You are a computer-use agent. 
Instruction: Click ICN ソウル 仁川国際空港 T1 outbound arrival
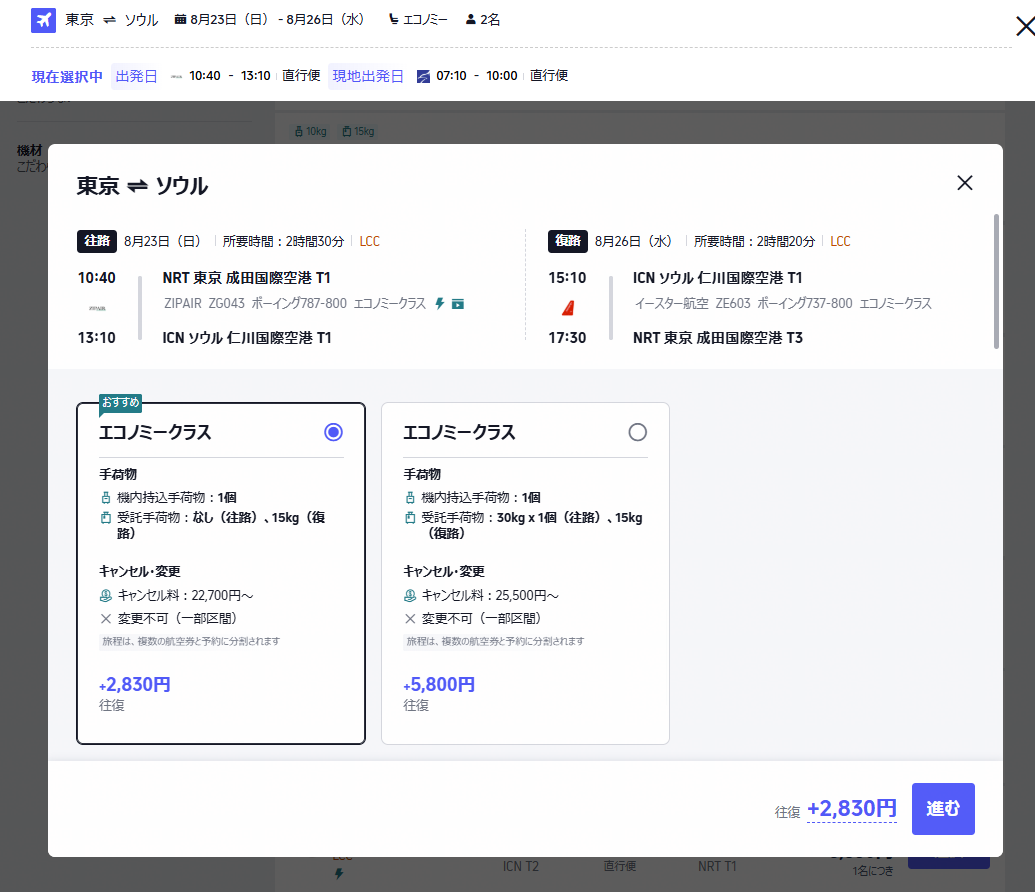(x=247, y=338)
